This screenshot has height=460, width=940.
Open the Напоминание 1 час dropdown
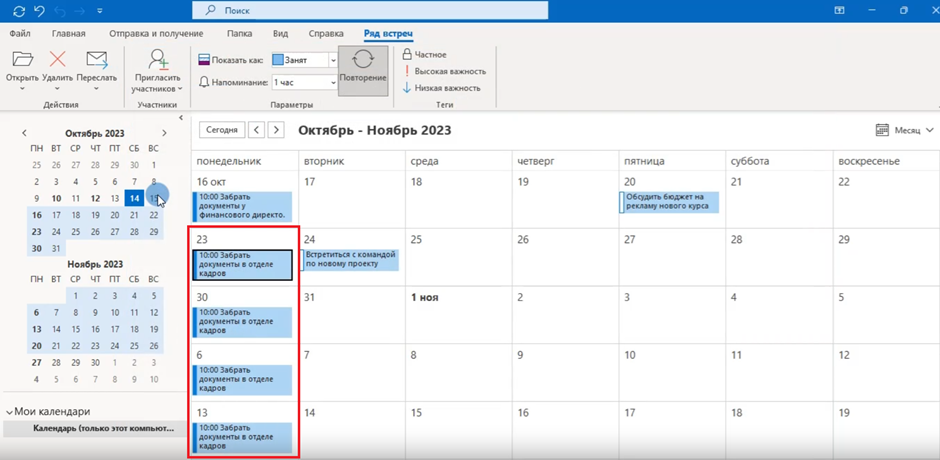coord(333,82)
